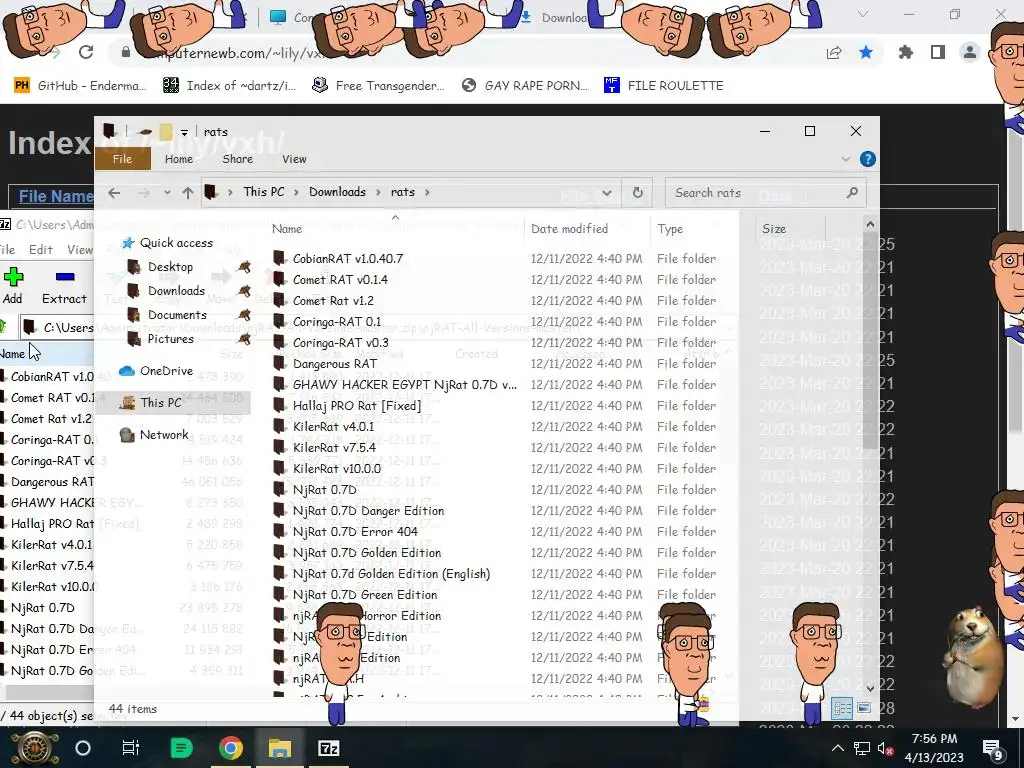Select the 'Comet RAT v0.1.4' folder
Image resolution: width=1024 pixels, height=768 pixels.
[340, 280]
